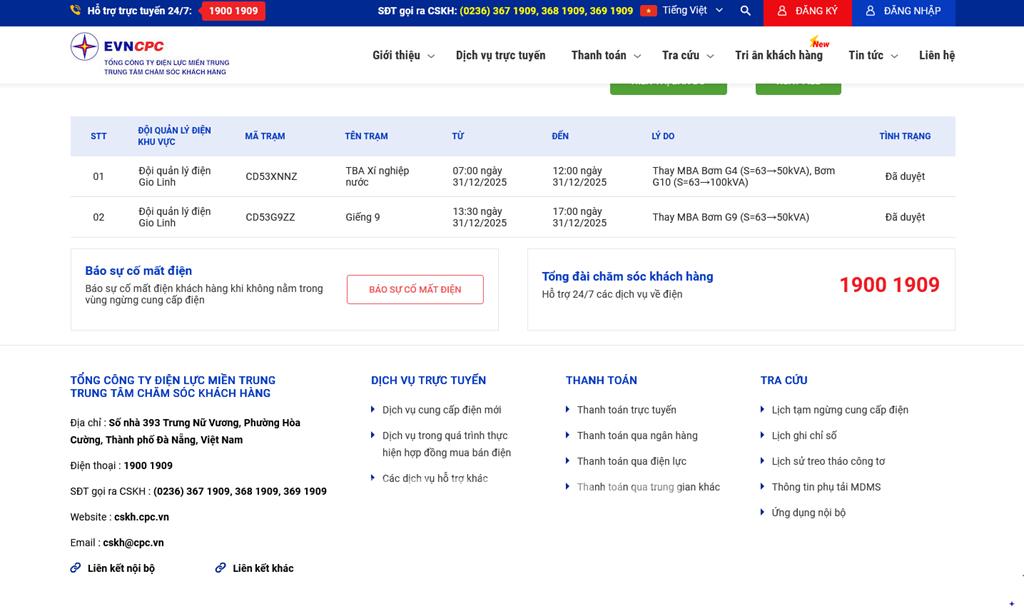Click the red 1900 1909 hotline badge
This screenshot has height=614, width=1024.
click(x=233, y=11)
